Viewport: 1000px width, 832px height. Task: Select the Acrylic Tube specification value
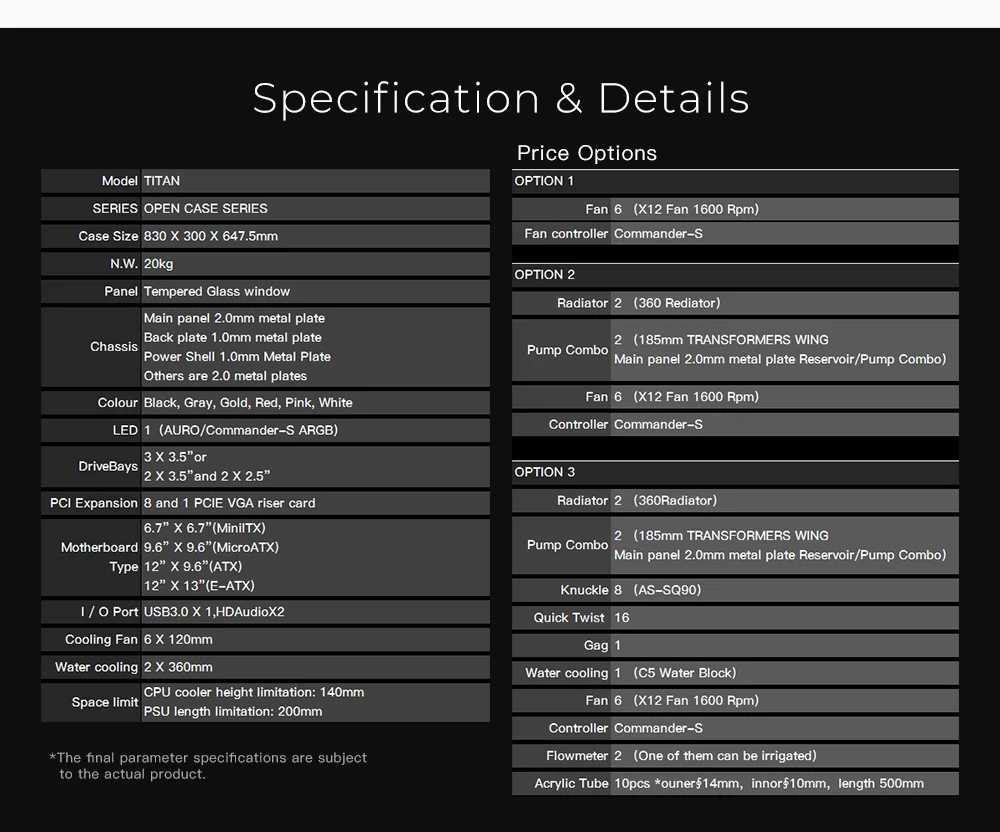tap(768, 783)
